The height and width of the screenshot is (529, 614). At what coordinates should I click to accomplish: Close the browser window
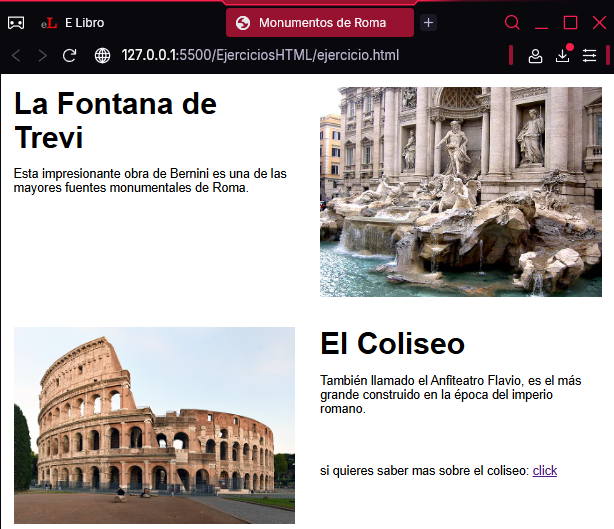pos(600,23)
